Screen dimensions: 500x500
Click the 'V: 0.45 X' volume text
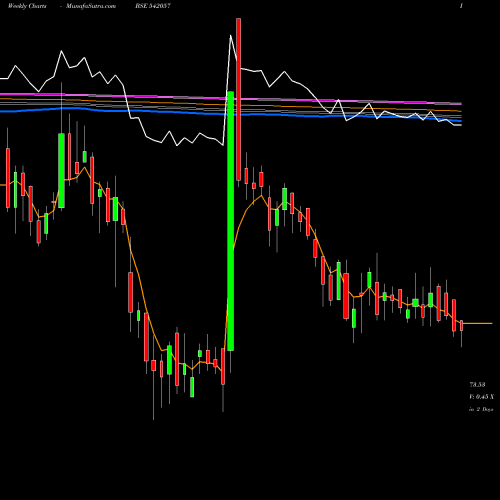481,397
